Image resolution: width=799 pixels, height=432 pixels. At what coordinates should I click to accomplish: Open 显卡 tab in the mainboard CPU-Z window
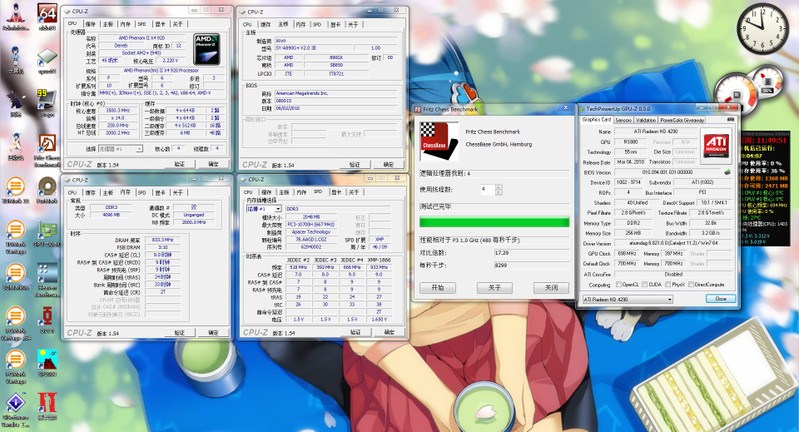click(x=336, y=24)
